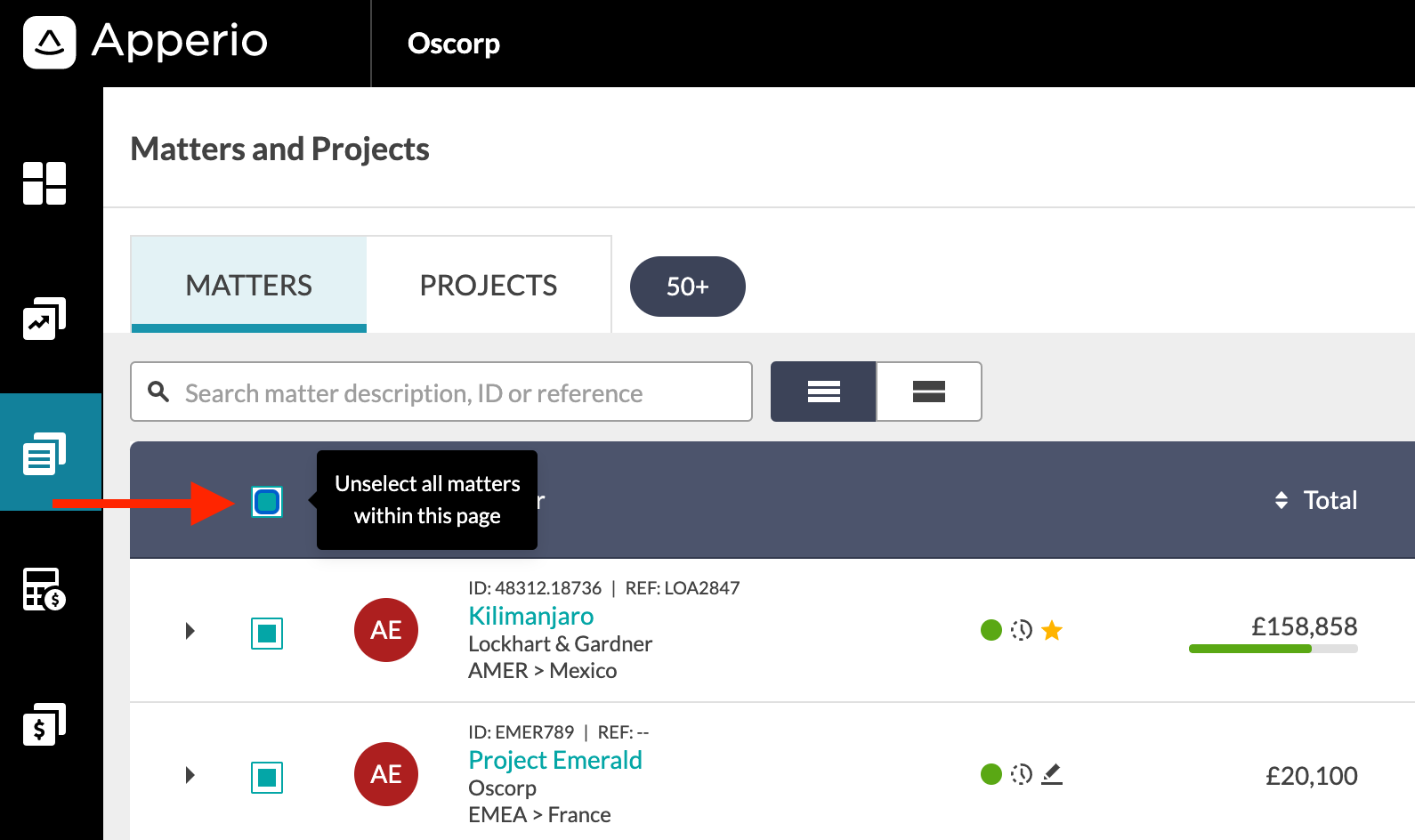Click the 50+ count badge
Screen dimensions: 1415x840
(x=688, y=287)
